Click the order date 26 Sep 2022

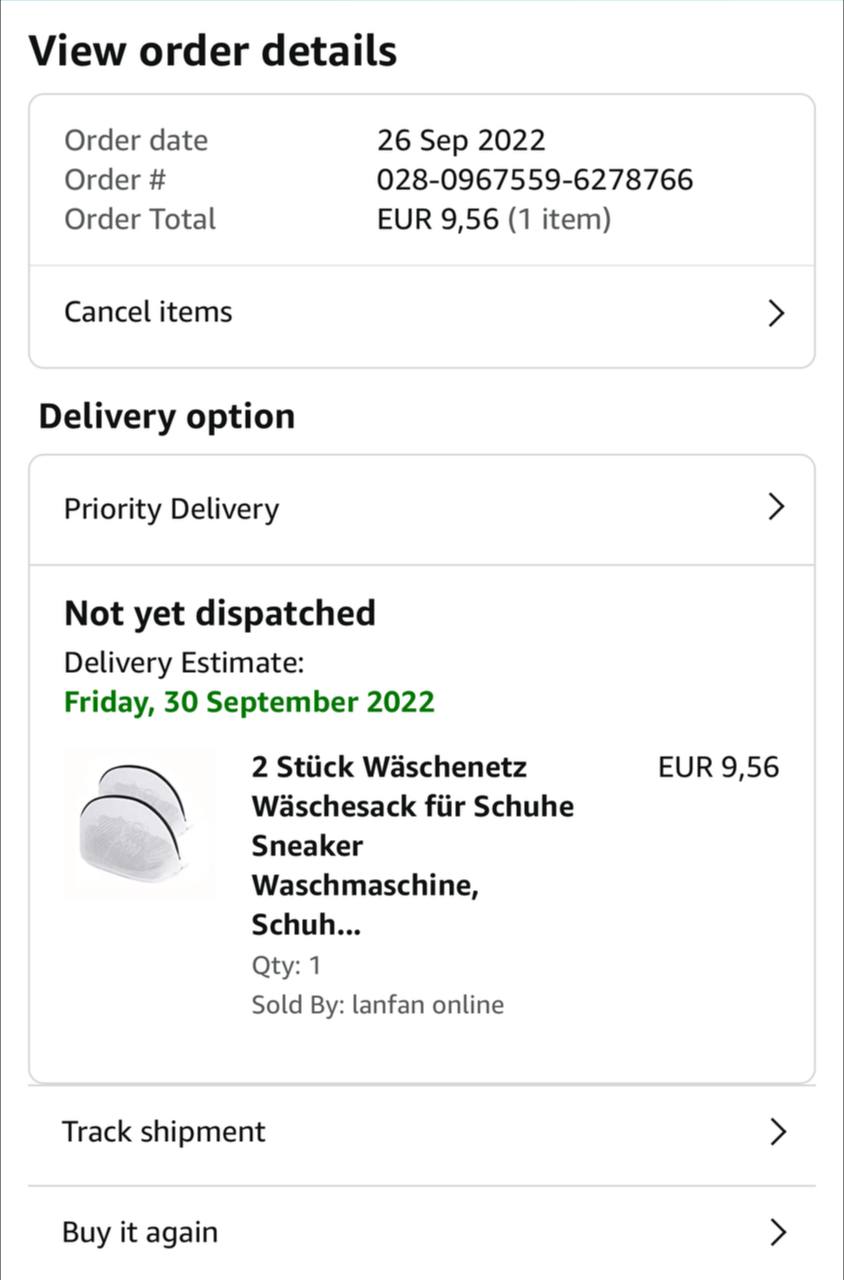(460, 141)
